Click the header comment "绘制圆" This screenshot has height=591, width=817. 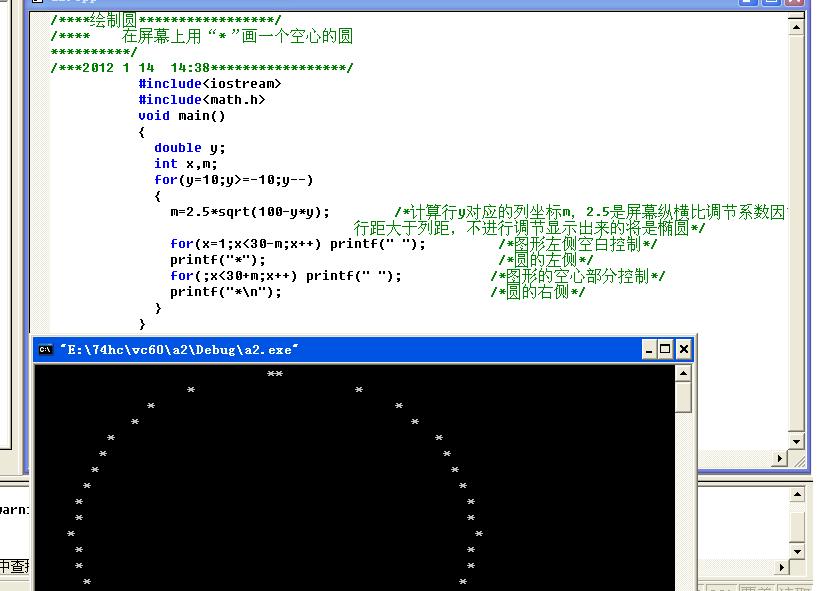[114, 20]
